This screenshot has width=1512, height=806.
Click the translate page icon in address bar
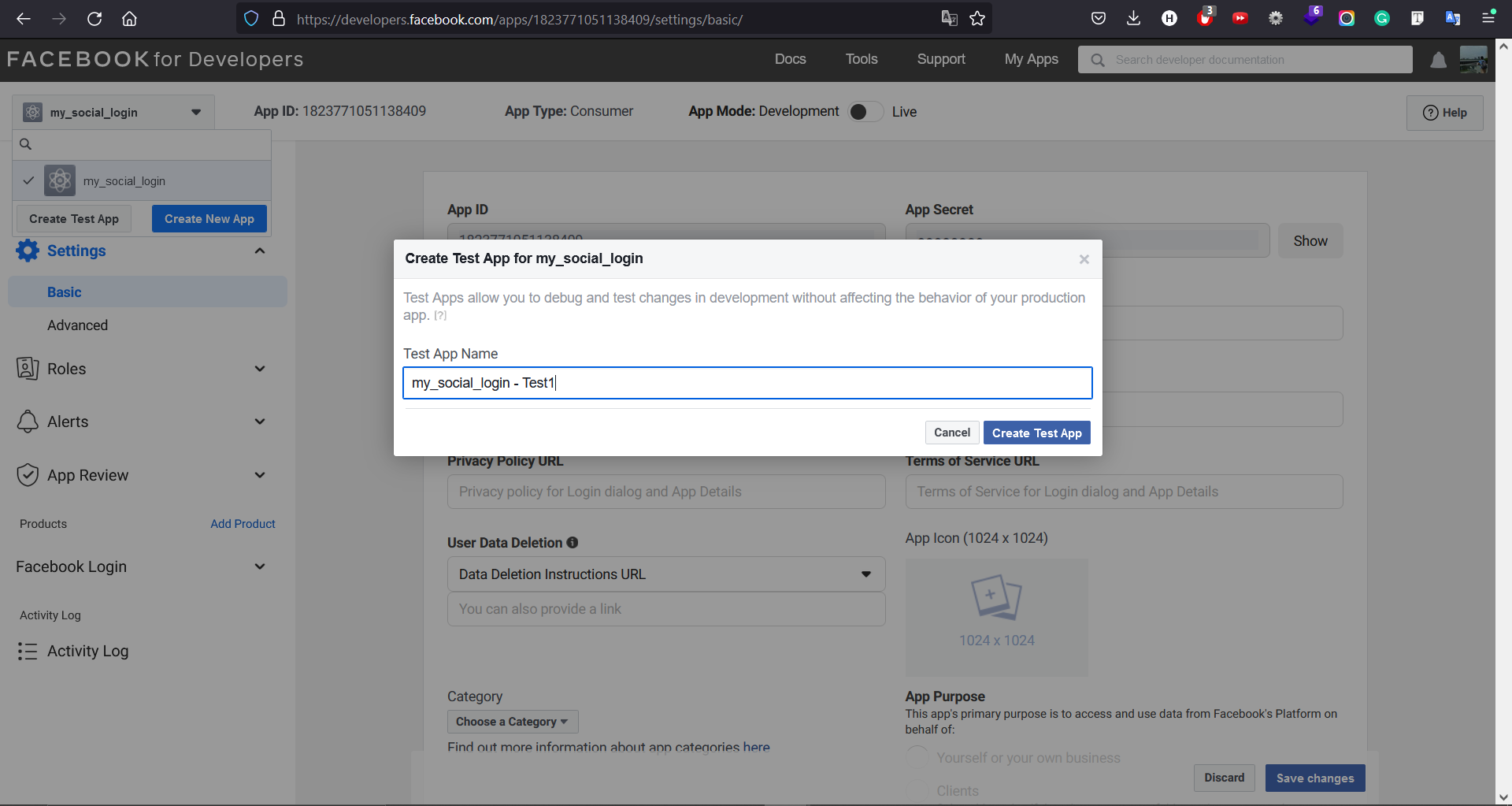[950, 18]
